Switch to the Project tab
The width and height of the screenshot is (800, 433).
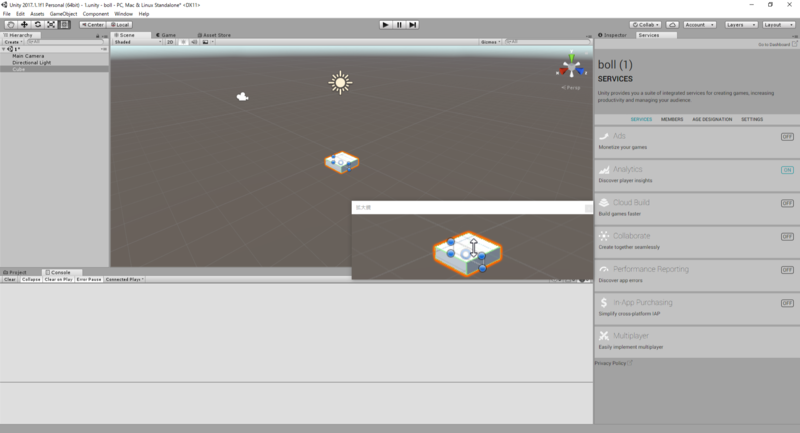click(15, 272)
